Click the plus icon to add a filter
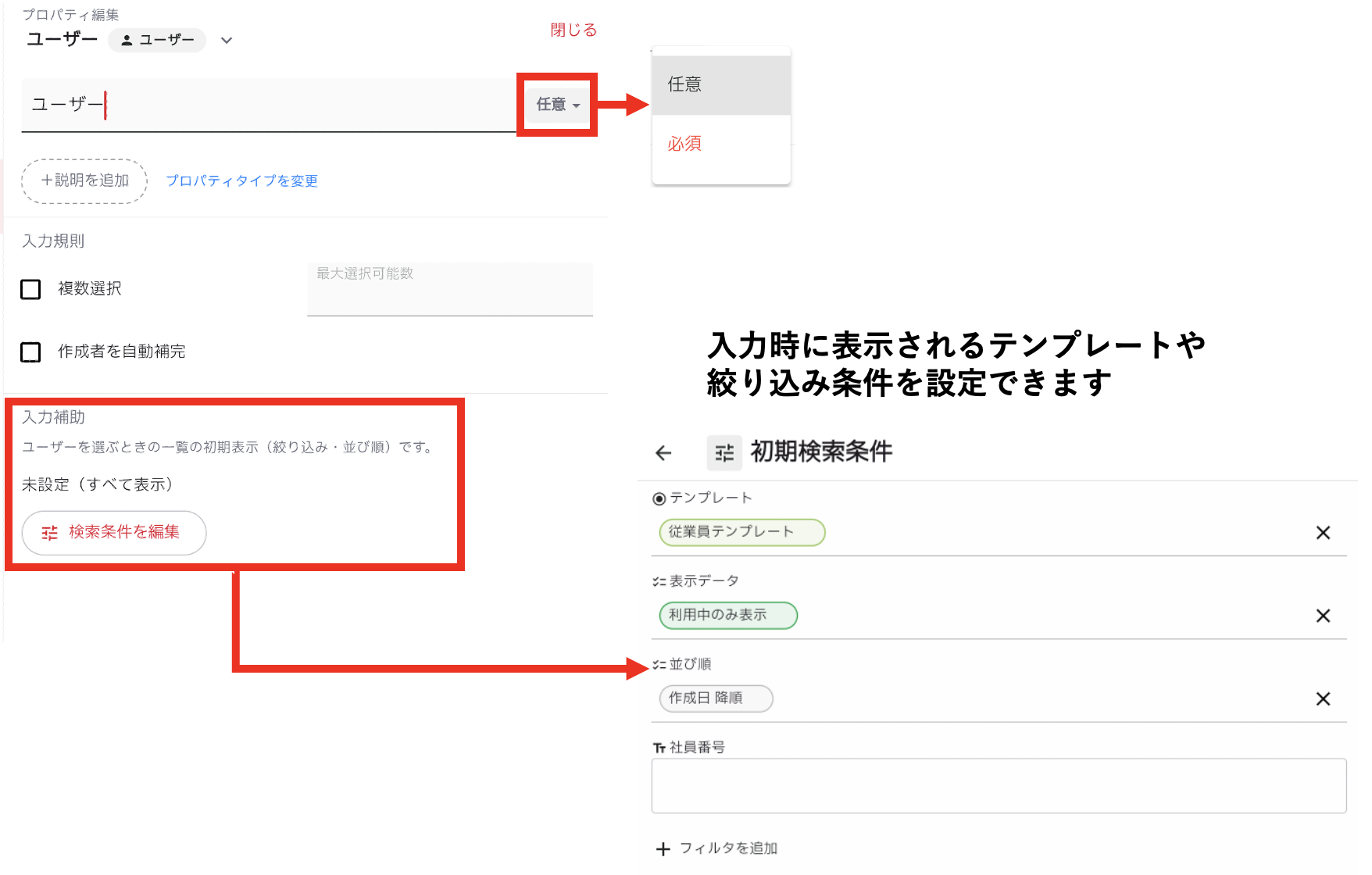1372x875 pixels. coord(663,849)
